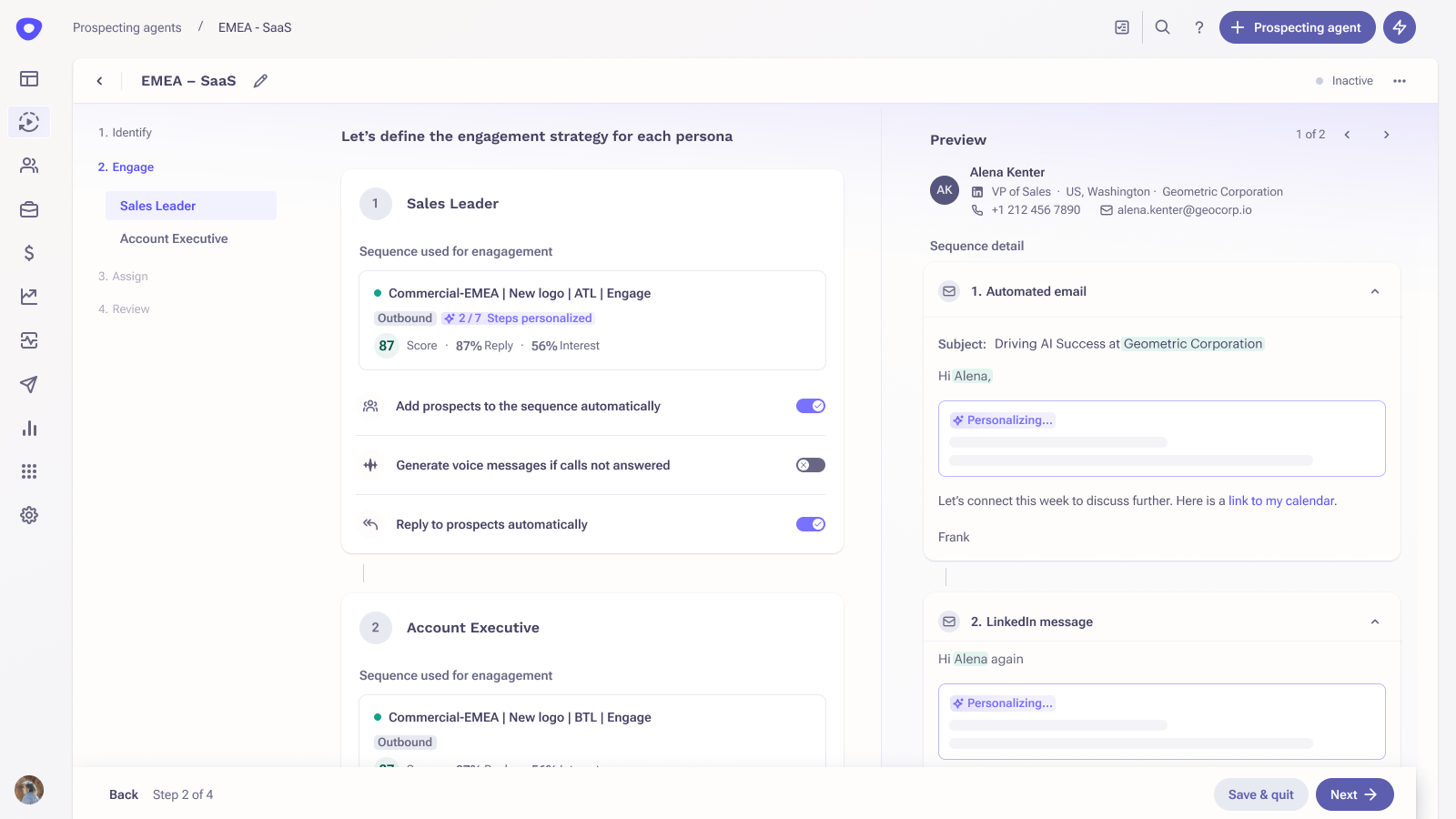Toggle Generate voice messages if calls not answered
This screenshot has width=1456, height=819.
tap(811, 465)
